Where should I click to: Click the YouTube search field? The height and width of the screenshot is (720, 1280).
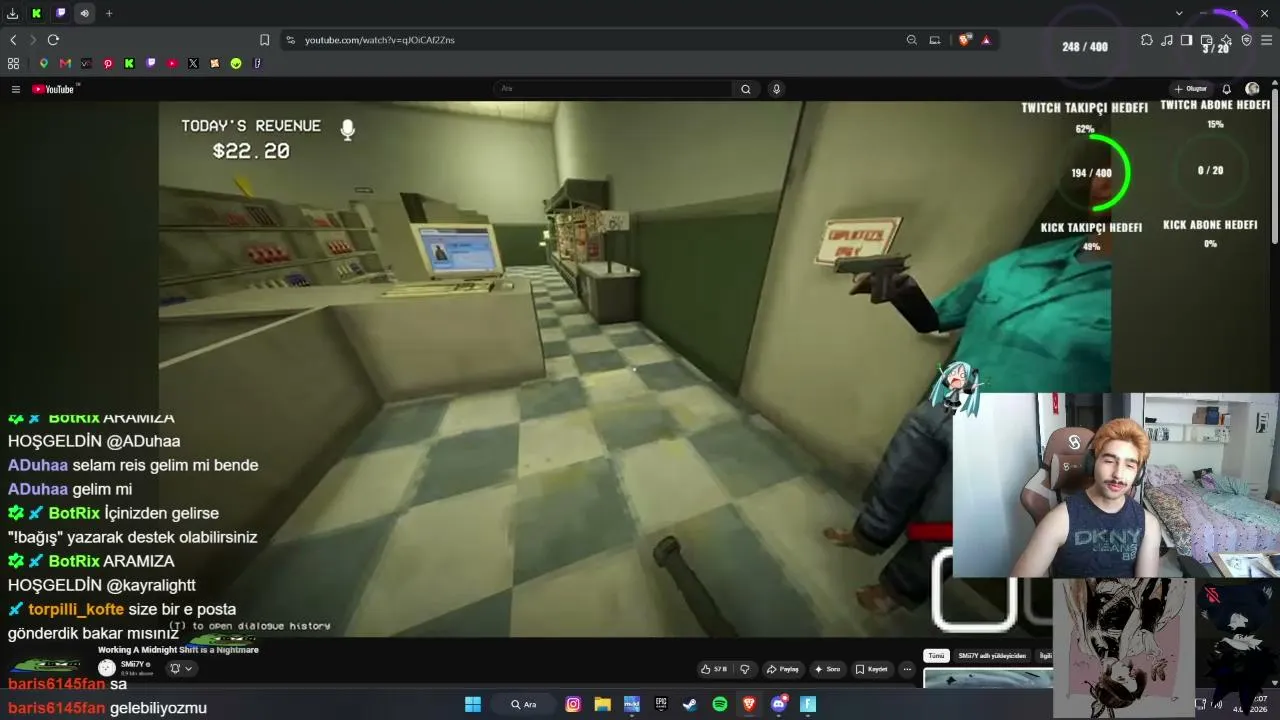click(613, 89)
